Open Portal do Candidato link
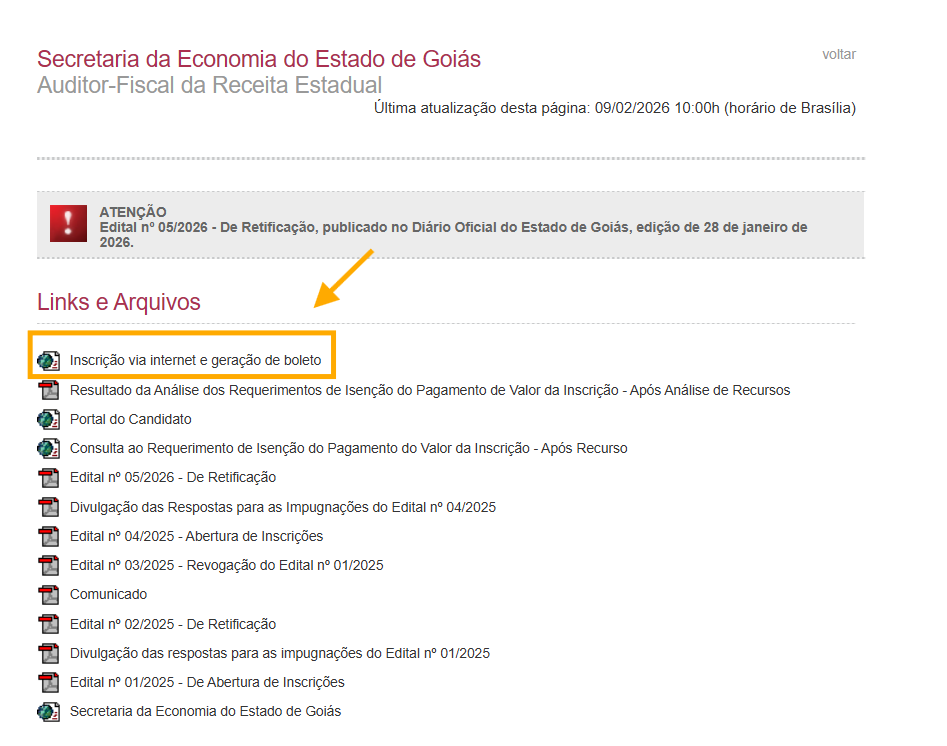 [x=130, y=420]
